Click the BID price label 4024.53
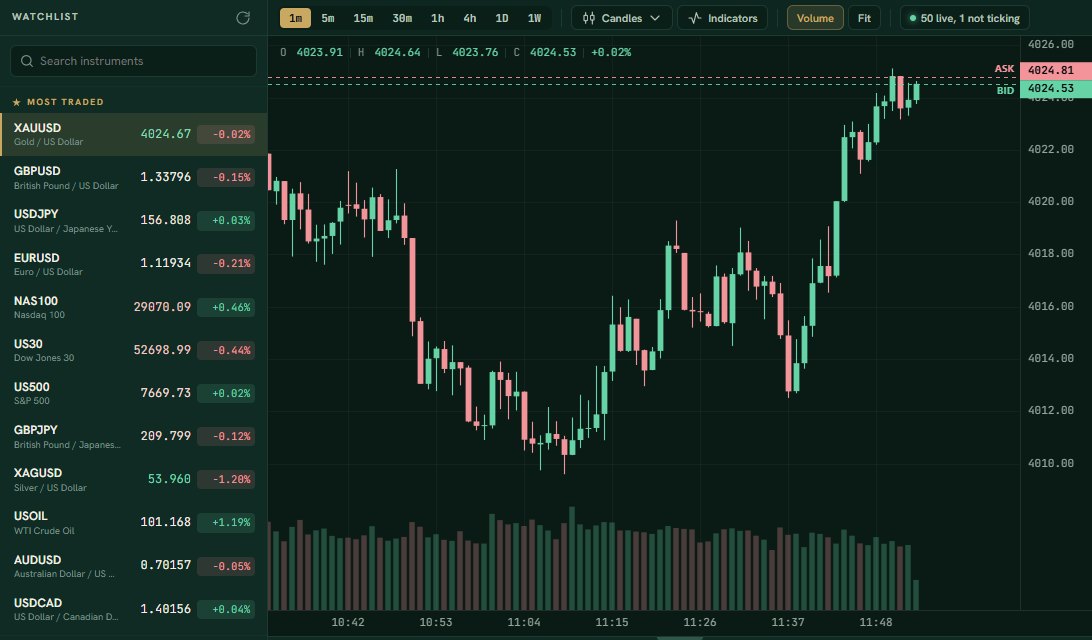Viewport: 1092px width, 640px height. pyautogui.click(x=1055, y=88)
